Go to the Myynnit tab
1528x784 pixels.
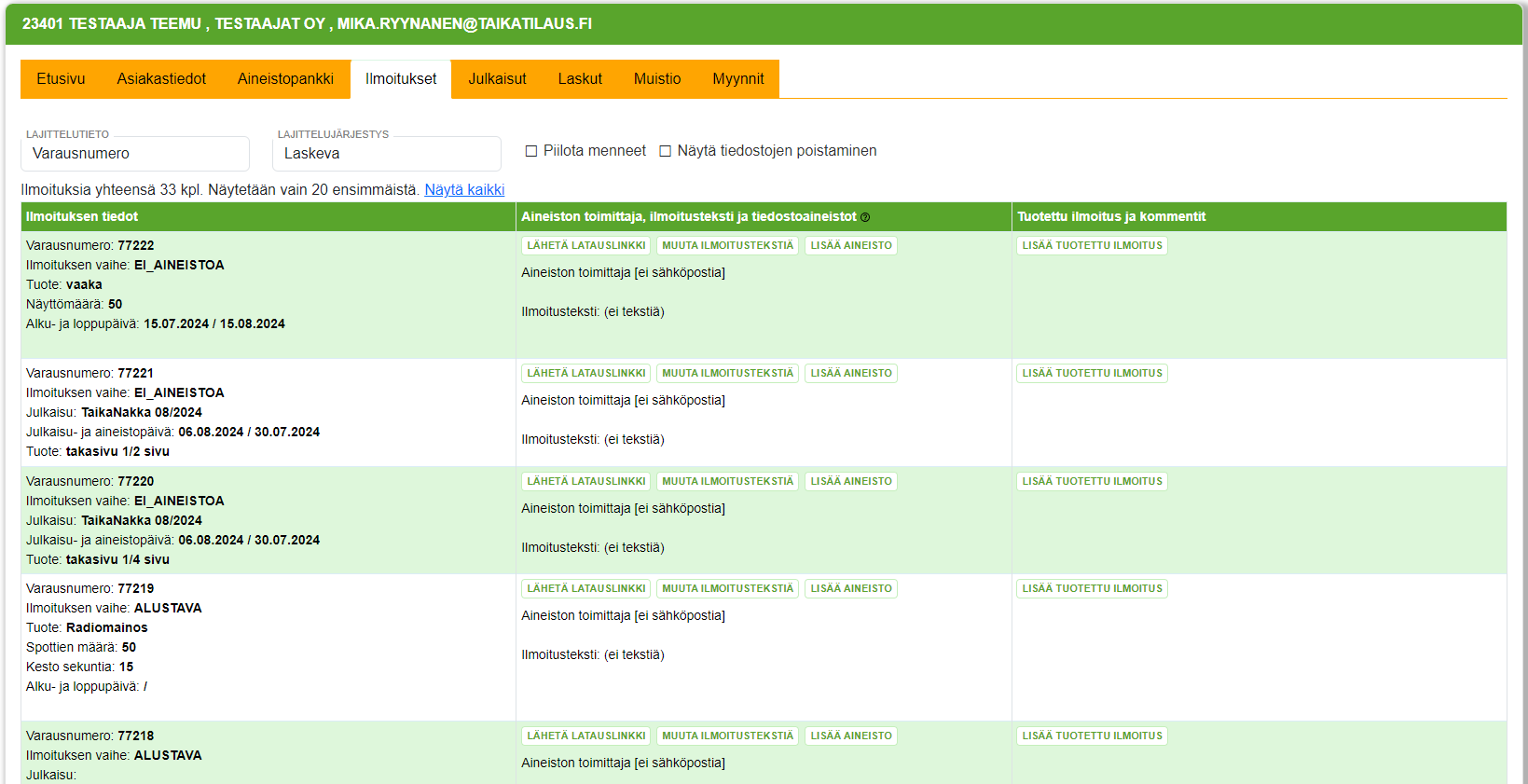(738, 79)
